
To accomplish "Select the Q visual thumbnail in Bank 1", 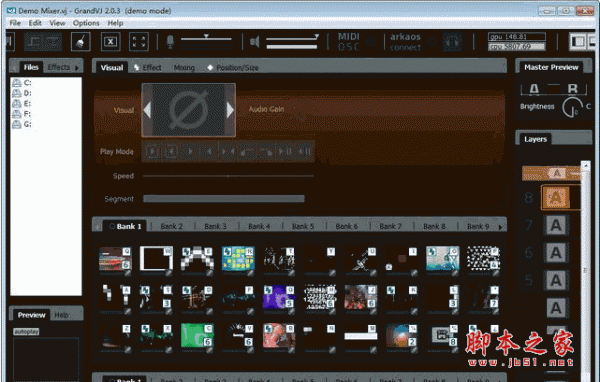I will click(x=115, y=259).
